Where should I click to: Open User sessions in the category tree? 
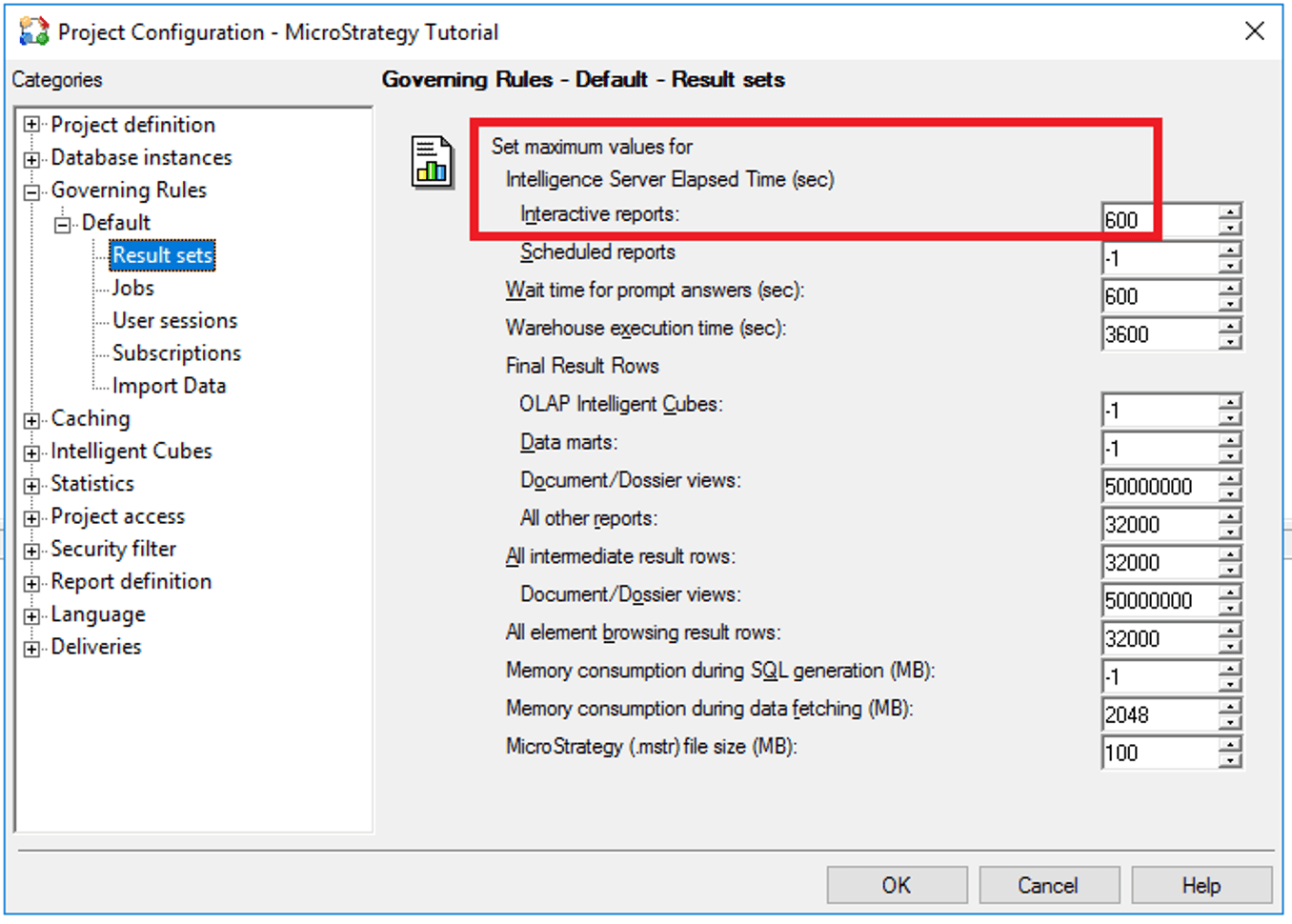click(x=174, y=320)
